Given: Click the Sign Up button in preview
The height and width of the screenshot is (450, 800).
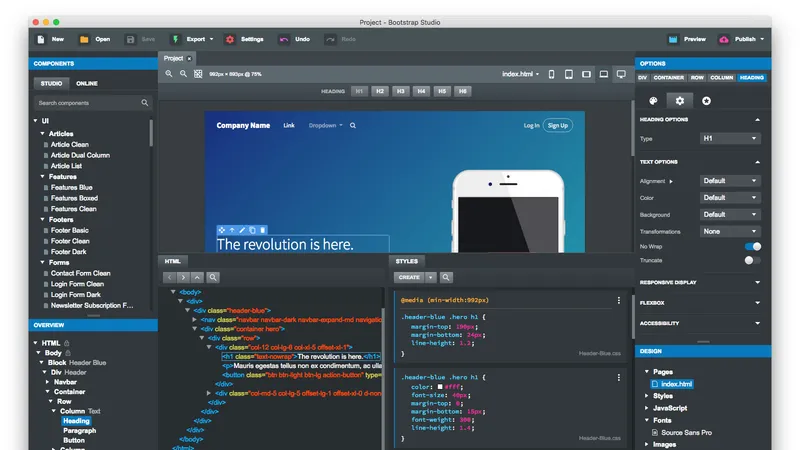Looking at the screenshot, I should click(558, 126).
